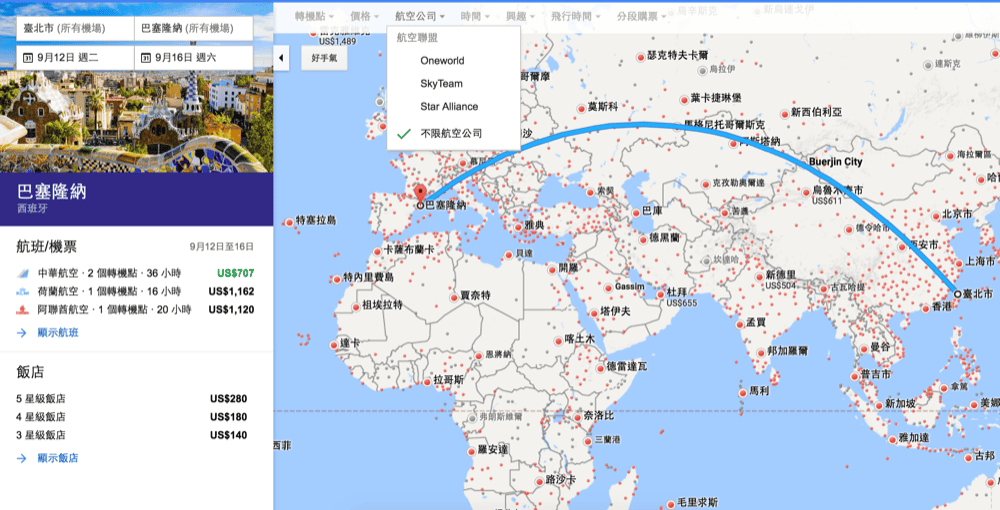Select the 阿聯酋航空 US$1,120 flight row
Image resolution: width=1000 pixels, height=510 pixels.
[136, 310]
